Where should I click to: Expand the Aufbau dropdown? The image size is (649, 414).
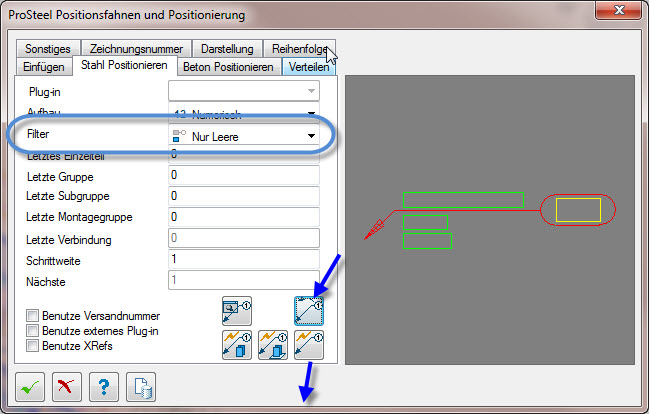click(x=244, y=113)
